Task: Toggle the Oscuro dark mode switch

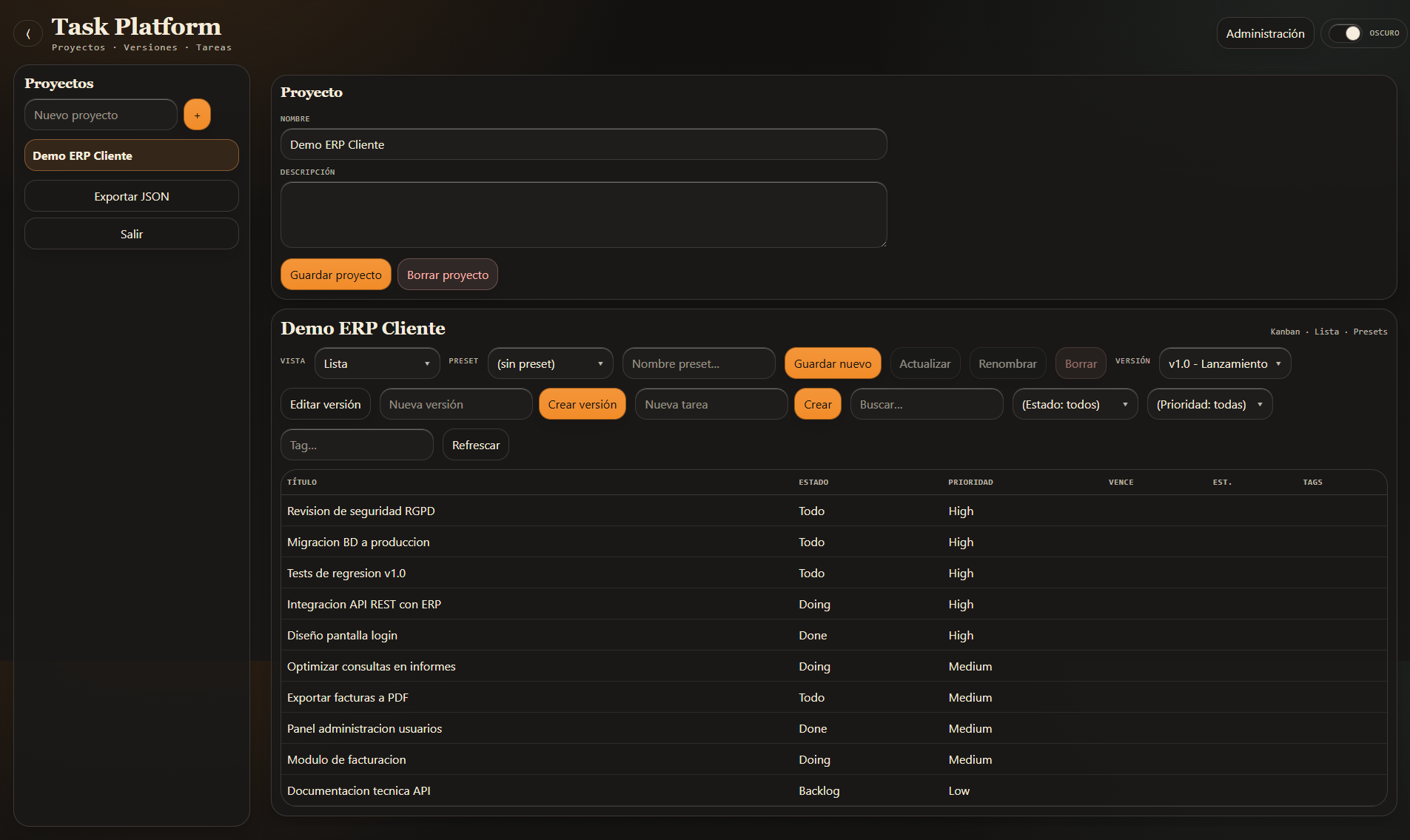Action: point(1345,33)
